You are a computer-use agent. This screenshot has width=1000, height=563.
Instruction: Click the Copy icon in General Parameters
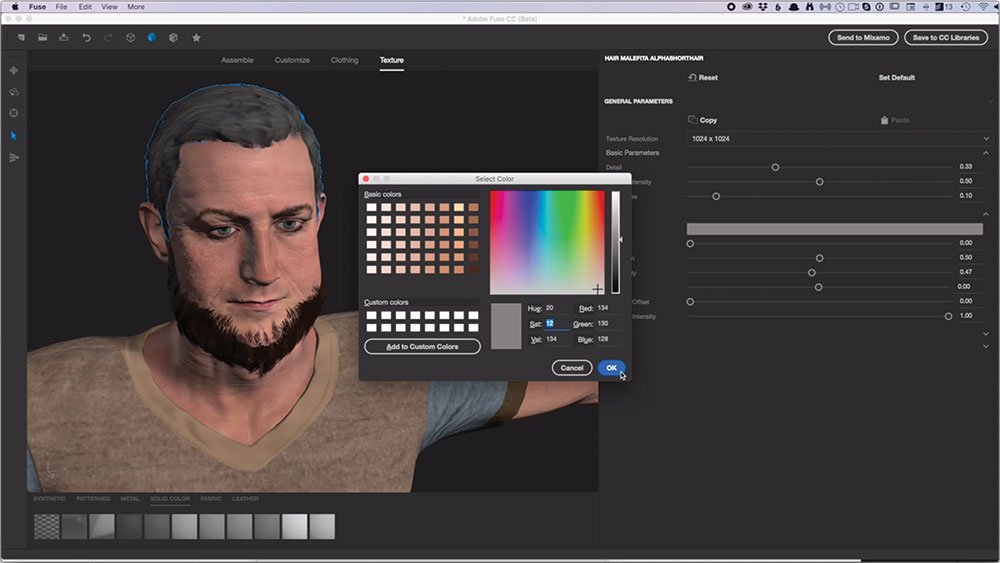tap(693, 120)
